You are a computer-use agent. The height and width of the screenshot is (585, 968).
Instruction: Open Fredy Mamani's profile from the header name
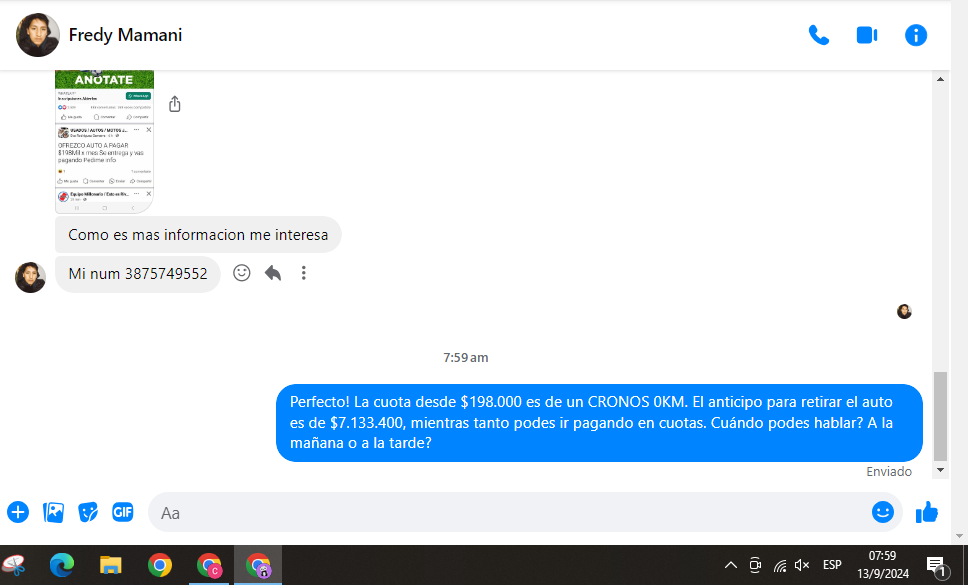pos(125,35)
